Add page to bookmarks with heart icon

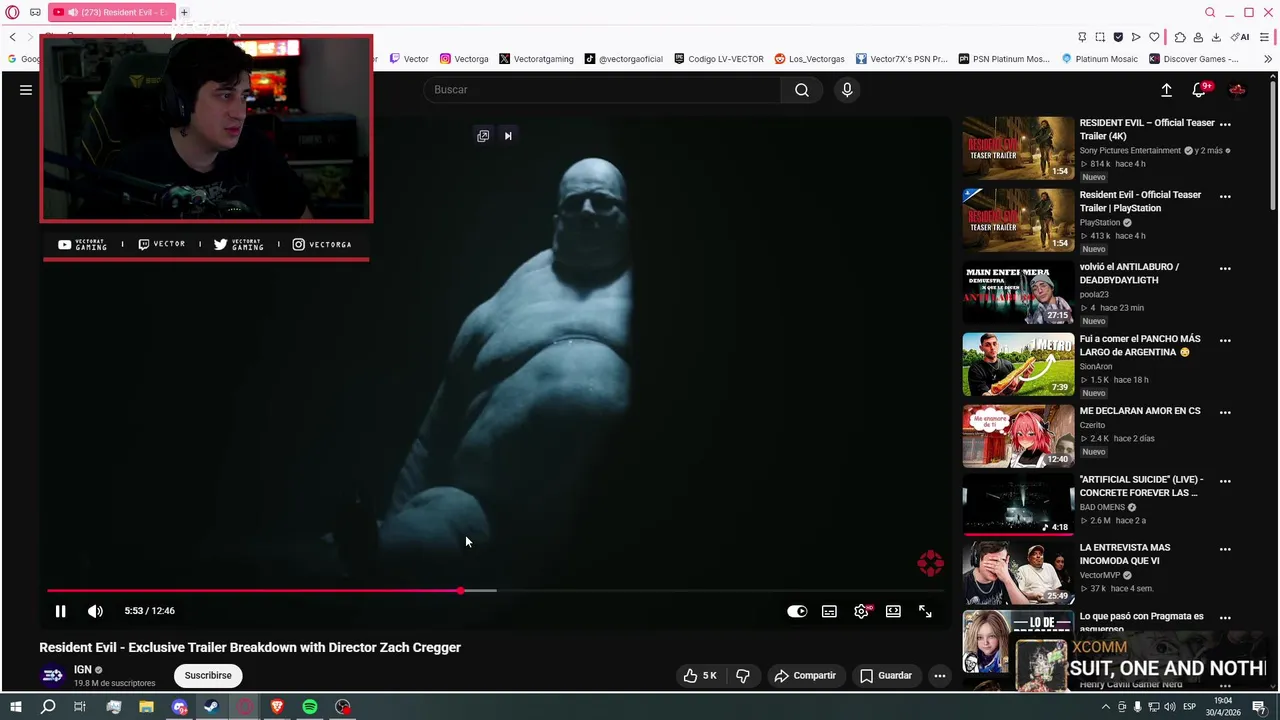[x=1154, y=37]
